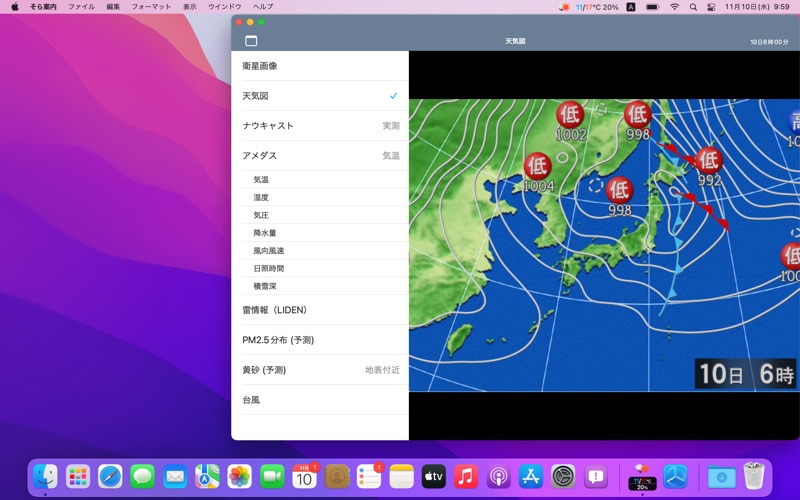Viewport: 800px width, 500px height.
Task: Click the weather status icon in menu bar
Action: [565, 7]
